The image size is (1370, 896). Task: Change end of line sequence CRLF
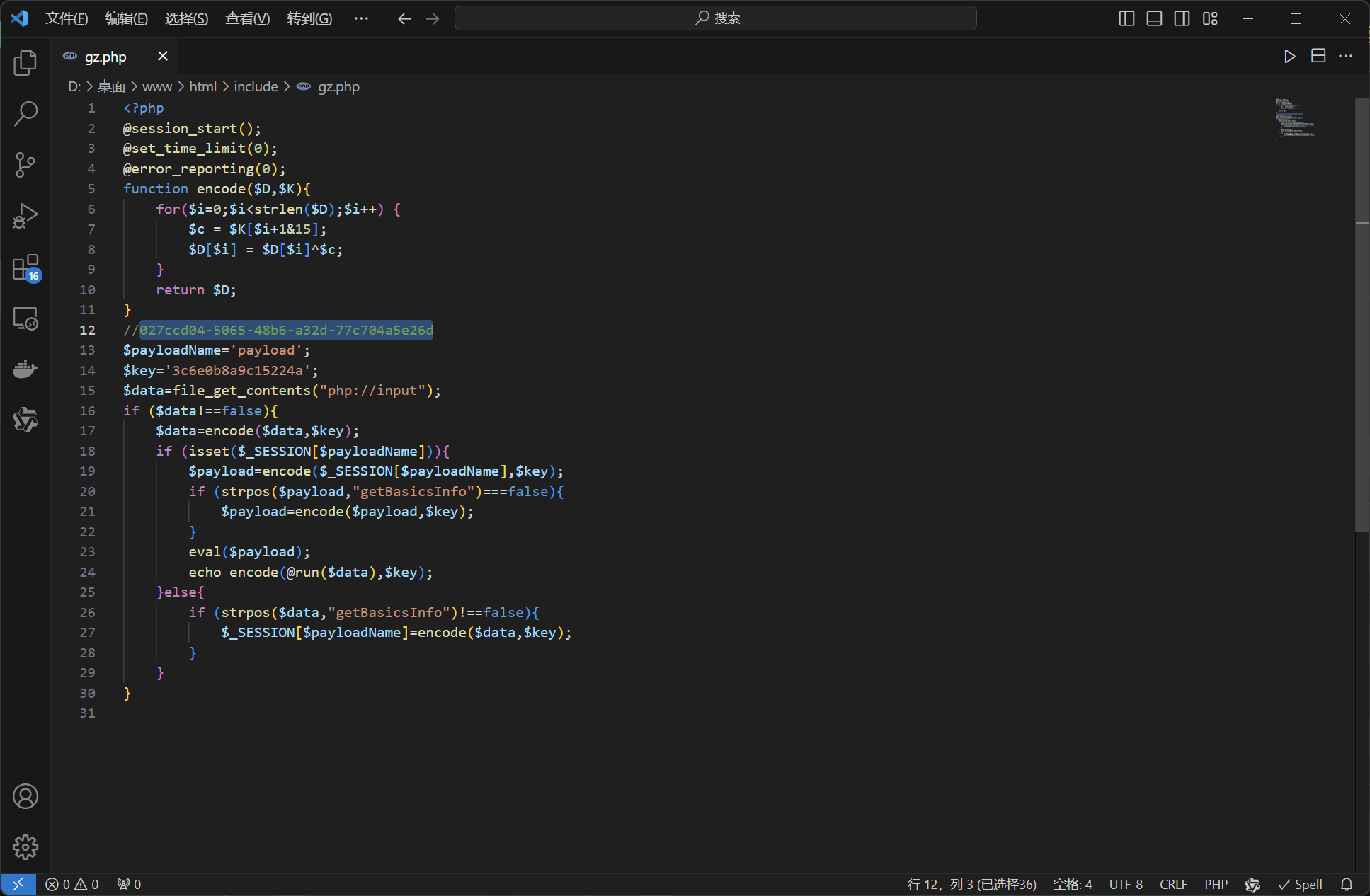[1173, 884]
